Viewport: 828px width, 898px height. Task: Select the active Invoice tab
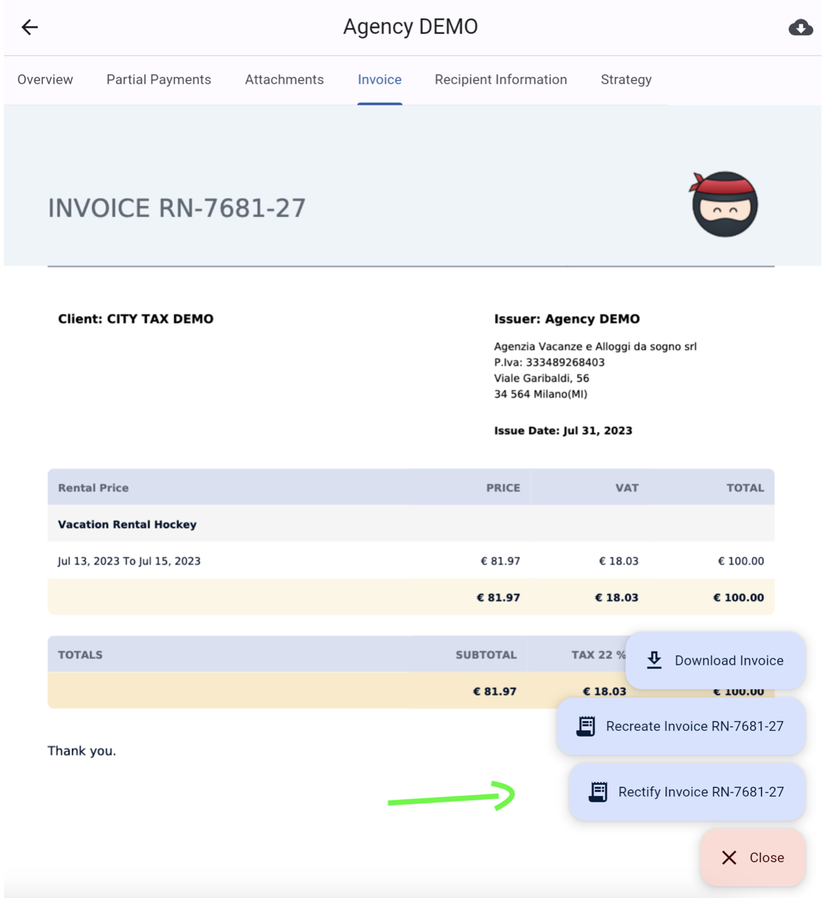coord(379,79)
